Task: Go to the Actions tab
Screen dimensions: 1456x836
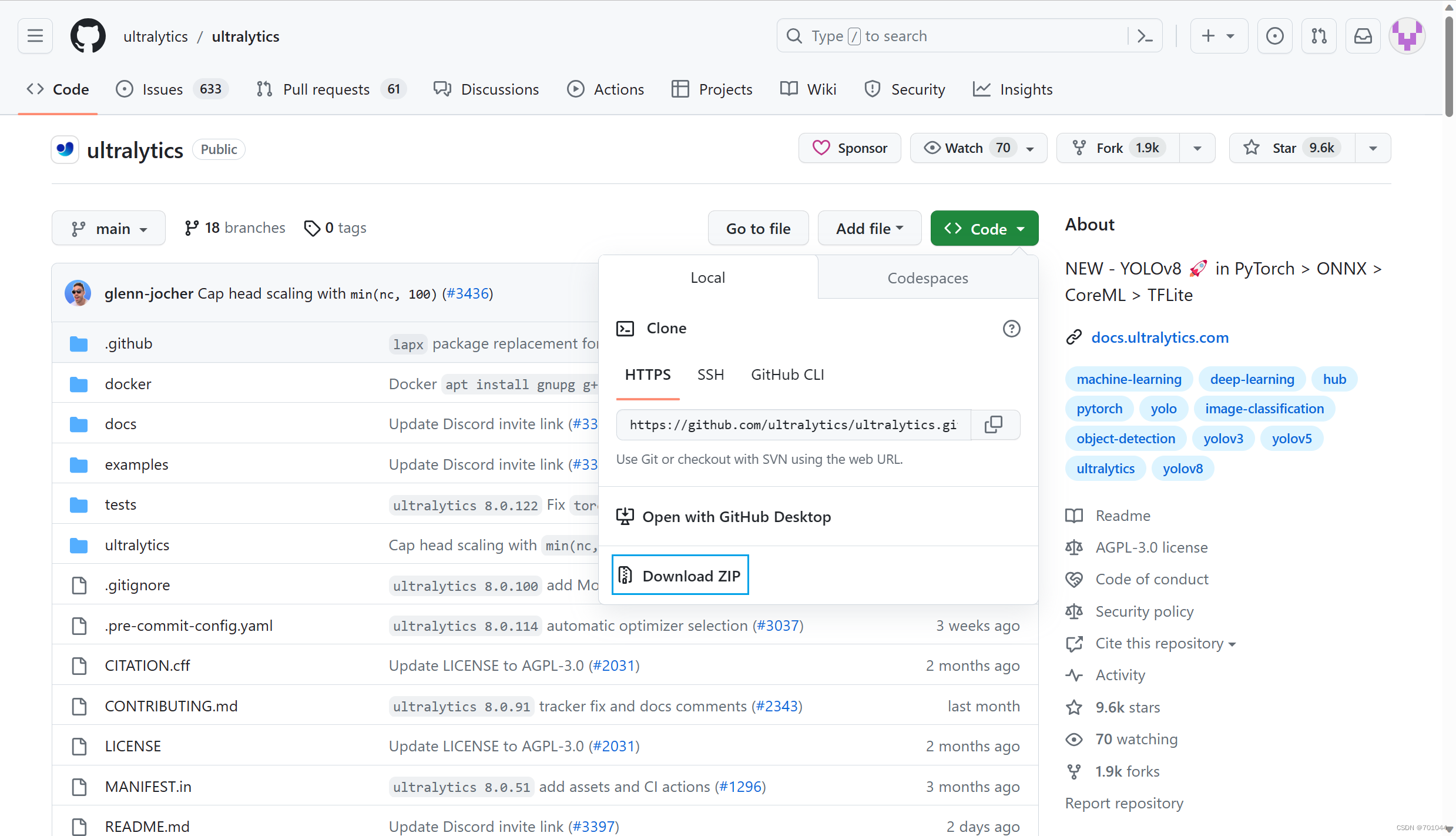Action: [605, 89]
